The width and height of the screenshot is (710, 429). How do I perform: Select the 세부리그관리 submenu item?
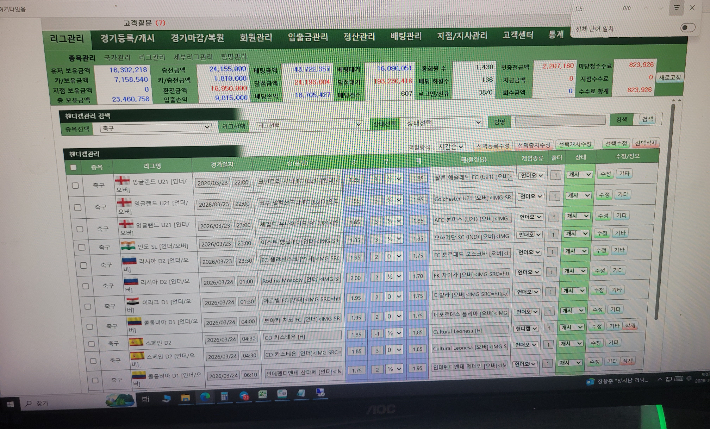192,57
